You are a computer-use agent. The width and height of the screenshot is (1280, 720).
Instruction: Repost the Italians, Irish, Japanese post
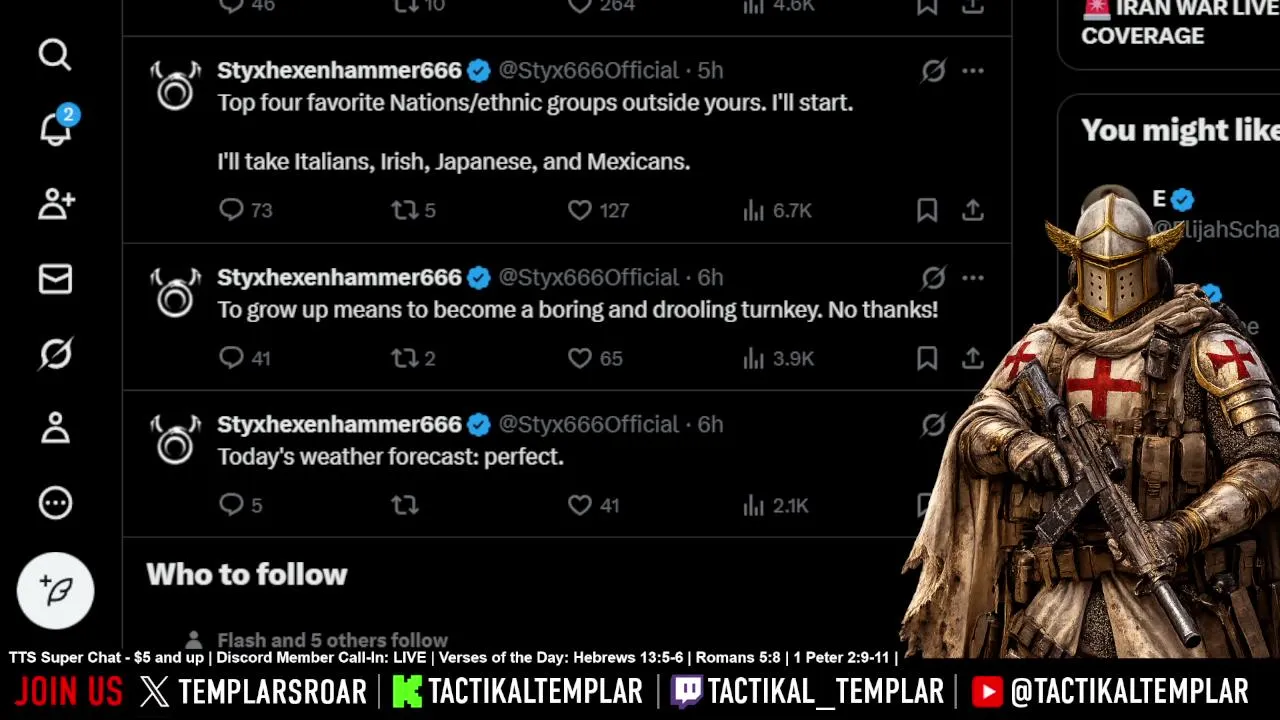(405, 210)
